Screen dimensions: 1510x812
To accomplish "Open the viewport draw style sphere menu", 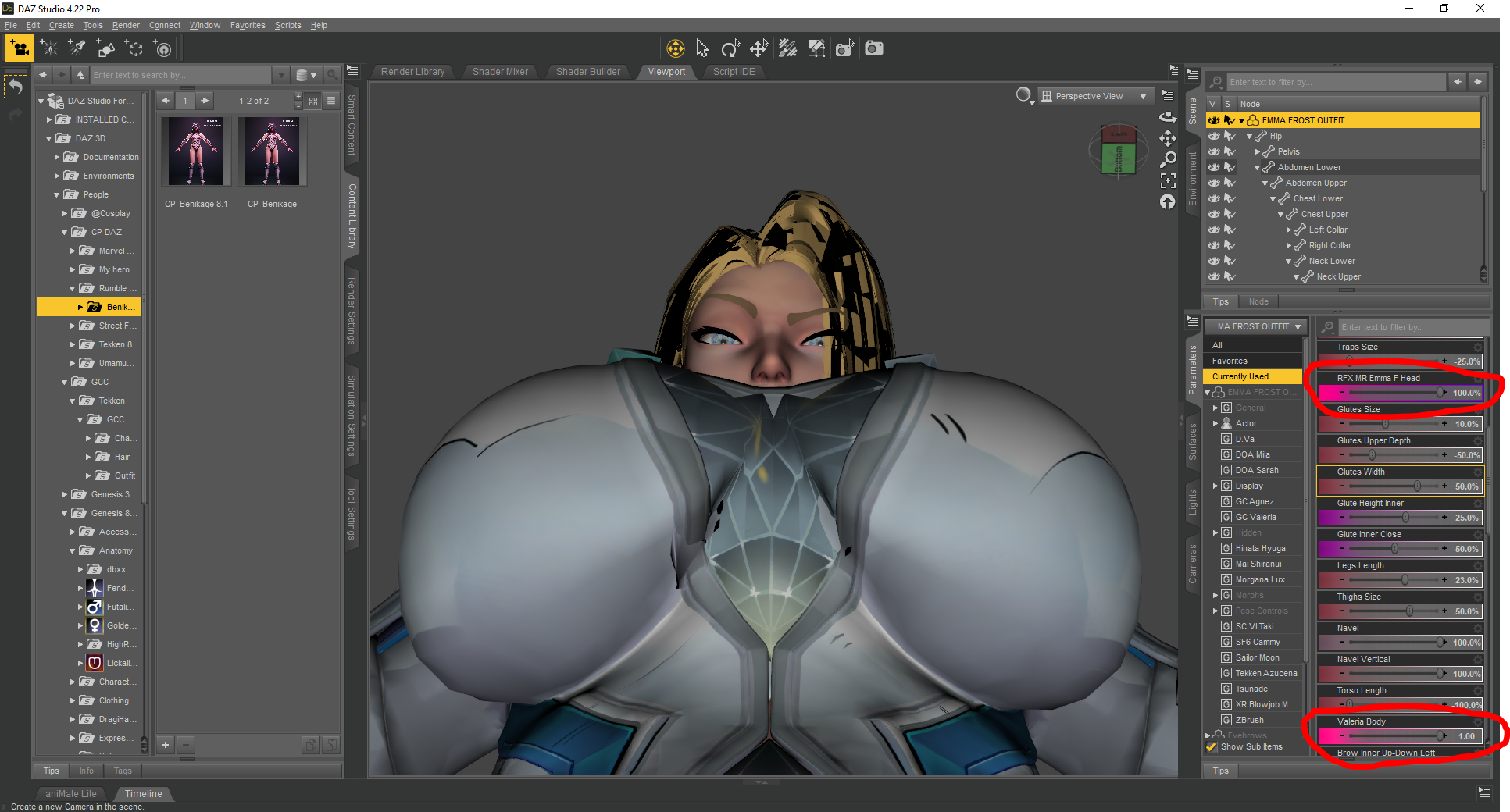I will coord(1024,96).
